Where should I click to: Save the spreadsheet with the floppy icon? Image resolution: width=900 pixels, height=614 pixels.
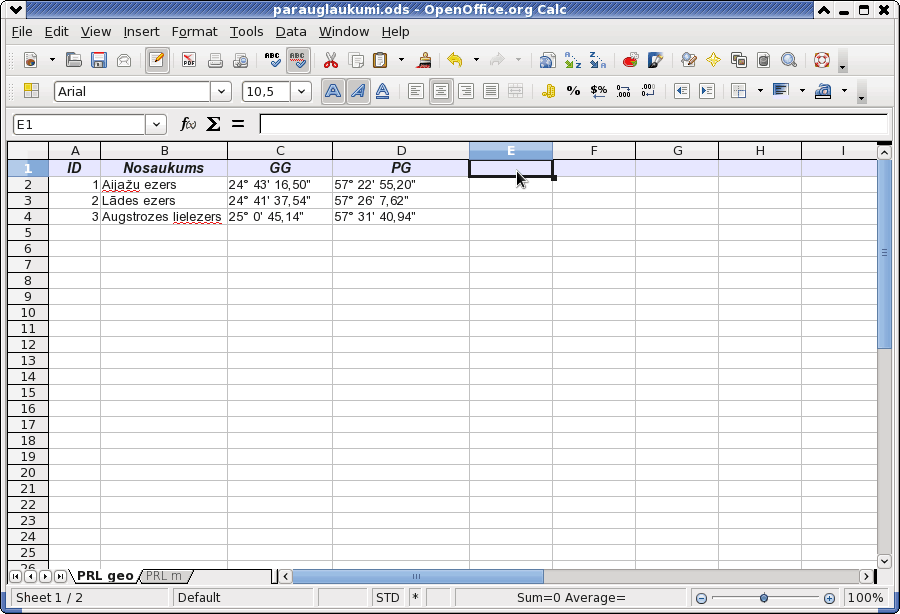[99, 60]
